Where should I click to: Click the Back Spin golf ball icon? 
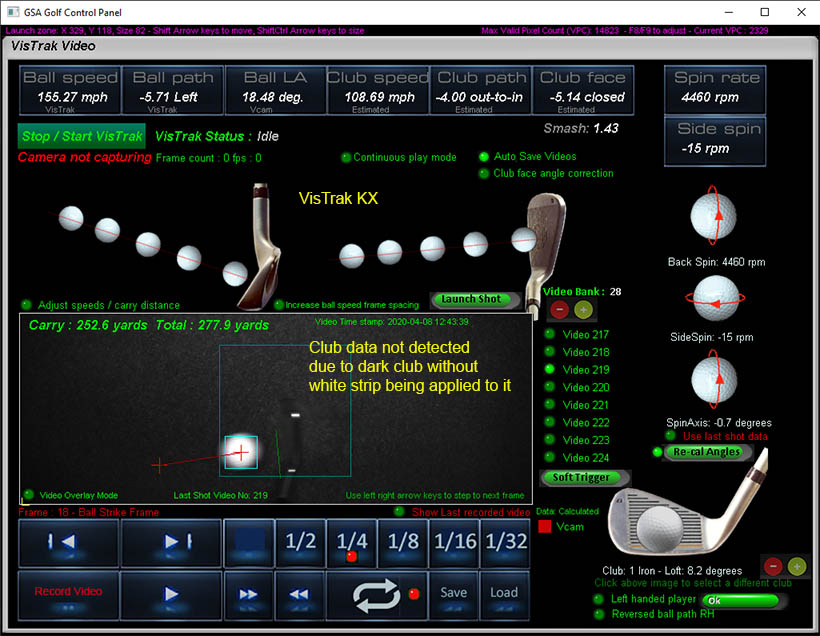click(713, 216)
